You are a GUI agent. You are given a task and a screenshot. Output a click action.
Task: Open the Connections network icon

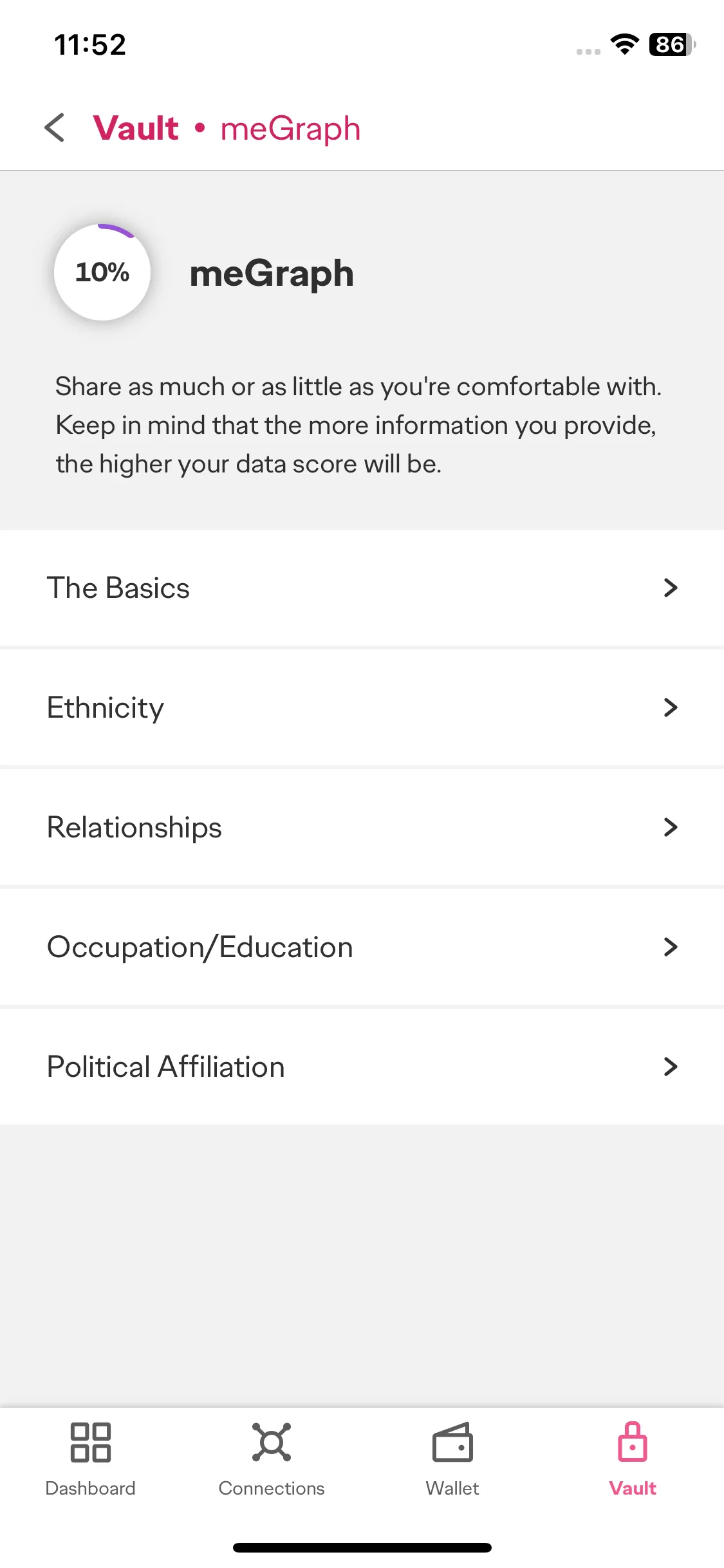click(272, 1442)
